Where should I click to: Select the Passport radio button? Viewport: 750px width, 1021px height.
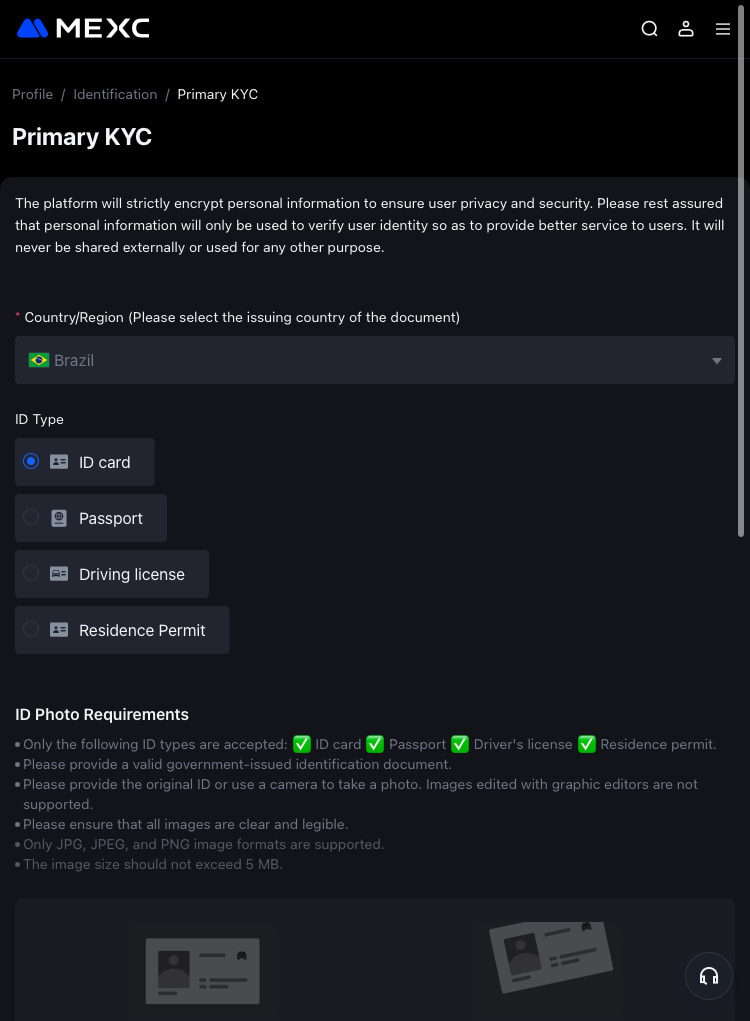[x=31, y=518]
